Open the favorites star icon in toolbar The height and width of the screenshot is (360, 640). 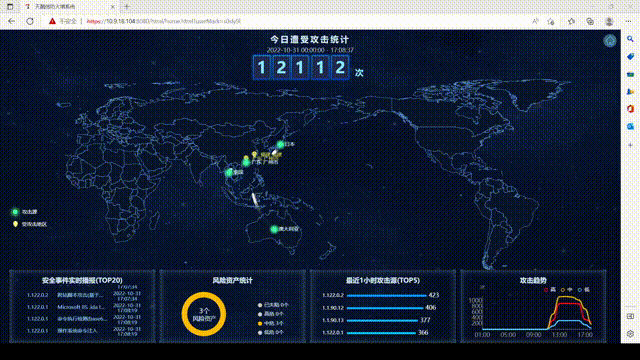(571, 21)
